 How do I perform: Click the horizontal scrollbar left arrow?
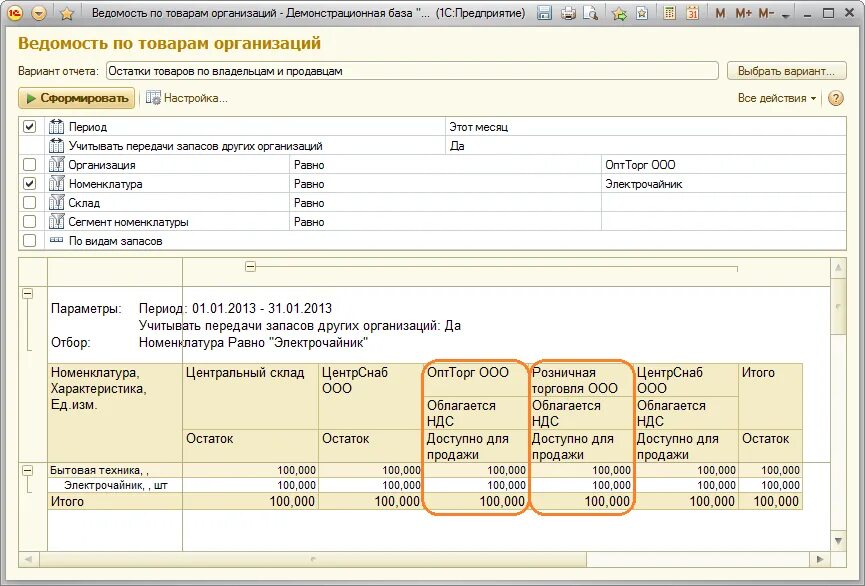28,559
